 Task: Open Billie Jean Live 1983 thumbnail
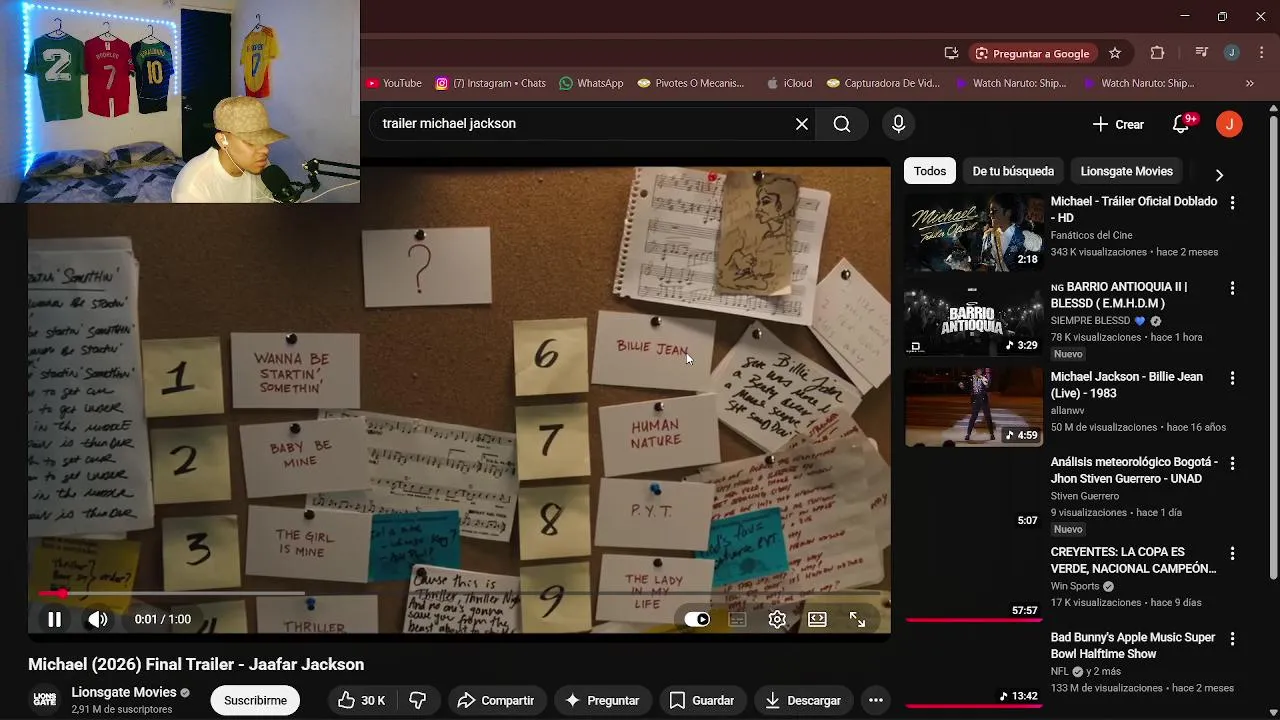tap(974, 406)
